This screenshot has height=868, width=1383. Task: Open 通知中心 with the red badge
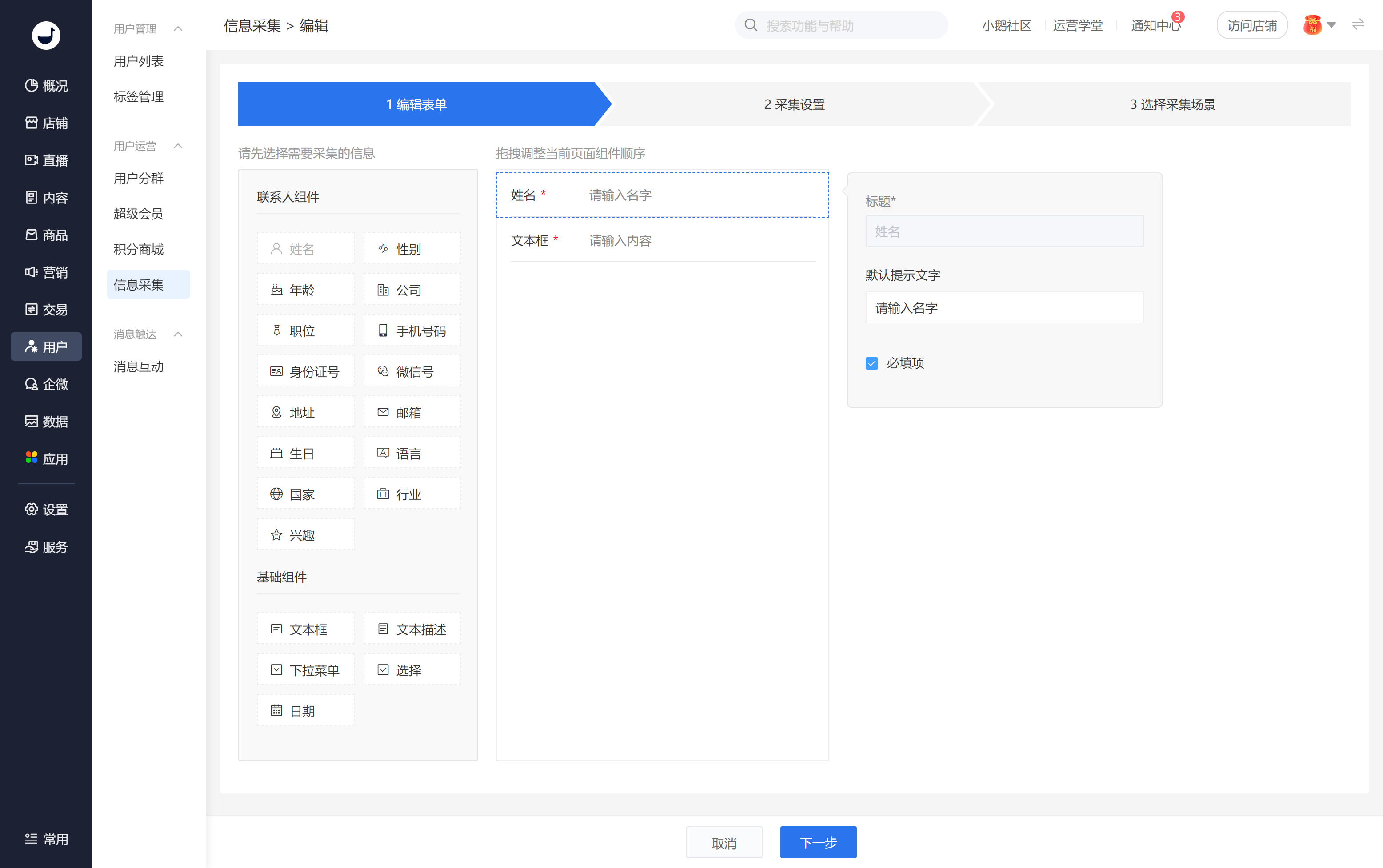(x=1155, y=25)
